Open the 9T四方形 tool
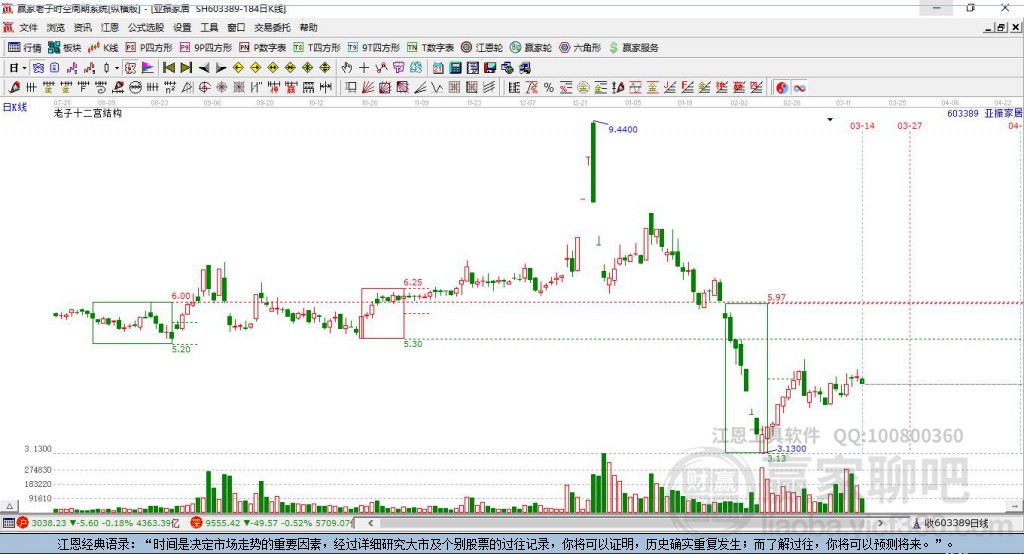 (x=374, y=48)
